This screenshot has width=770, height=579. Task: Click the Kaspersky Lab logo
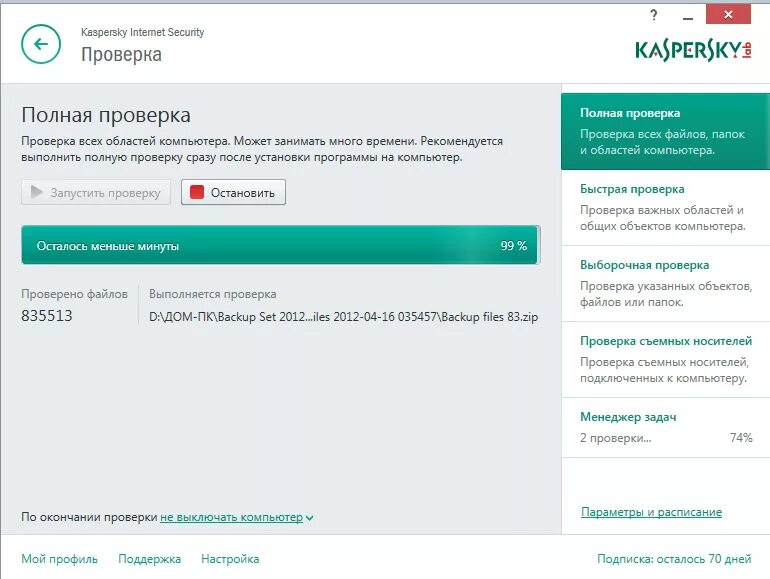pos(693,51)
